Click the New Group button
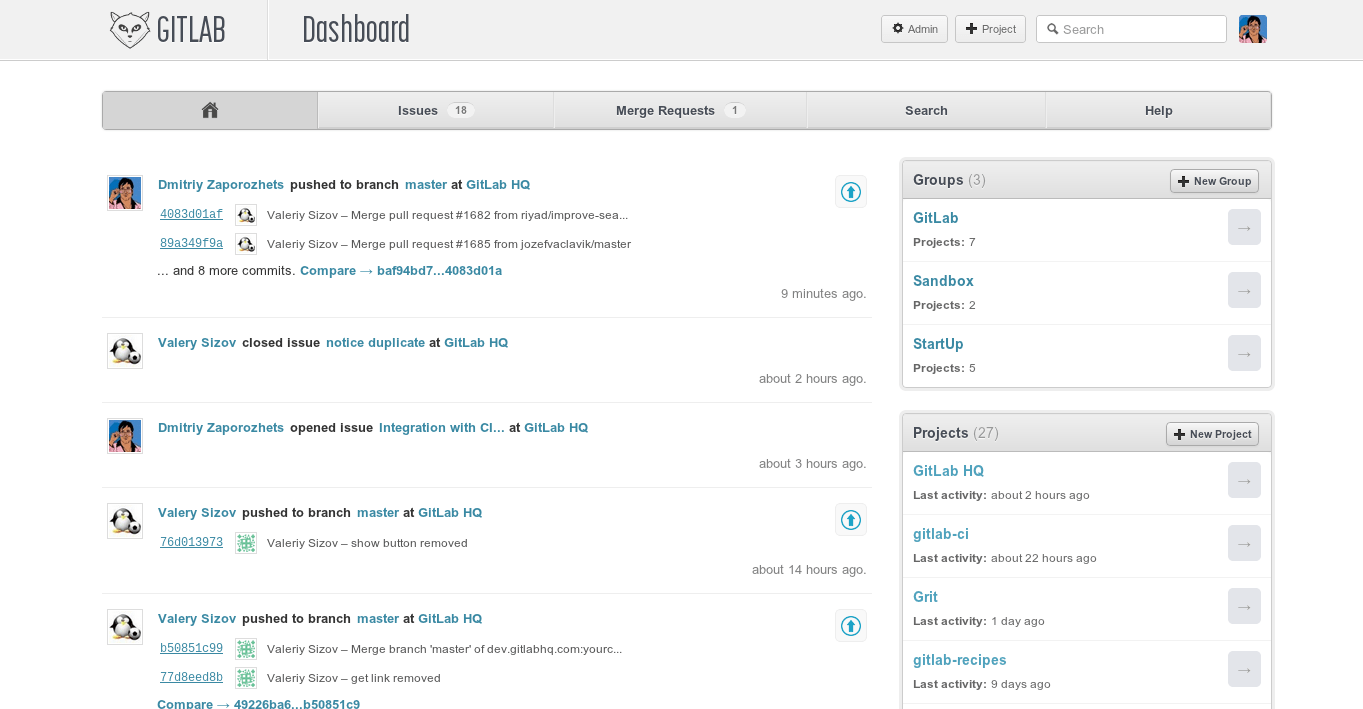Screen dimensions: 1363x709 [x=1214, y=181]
